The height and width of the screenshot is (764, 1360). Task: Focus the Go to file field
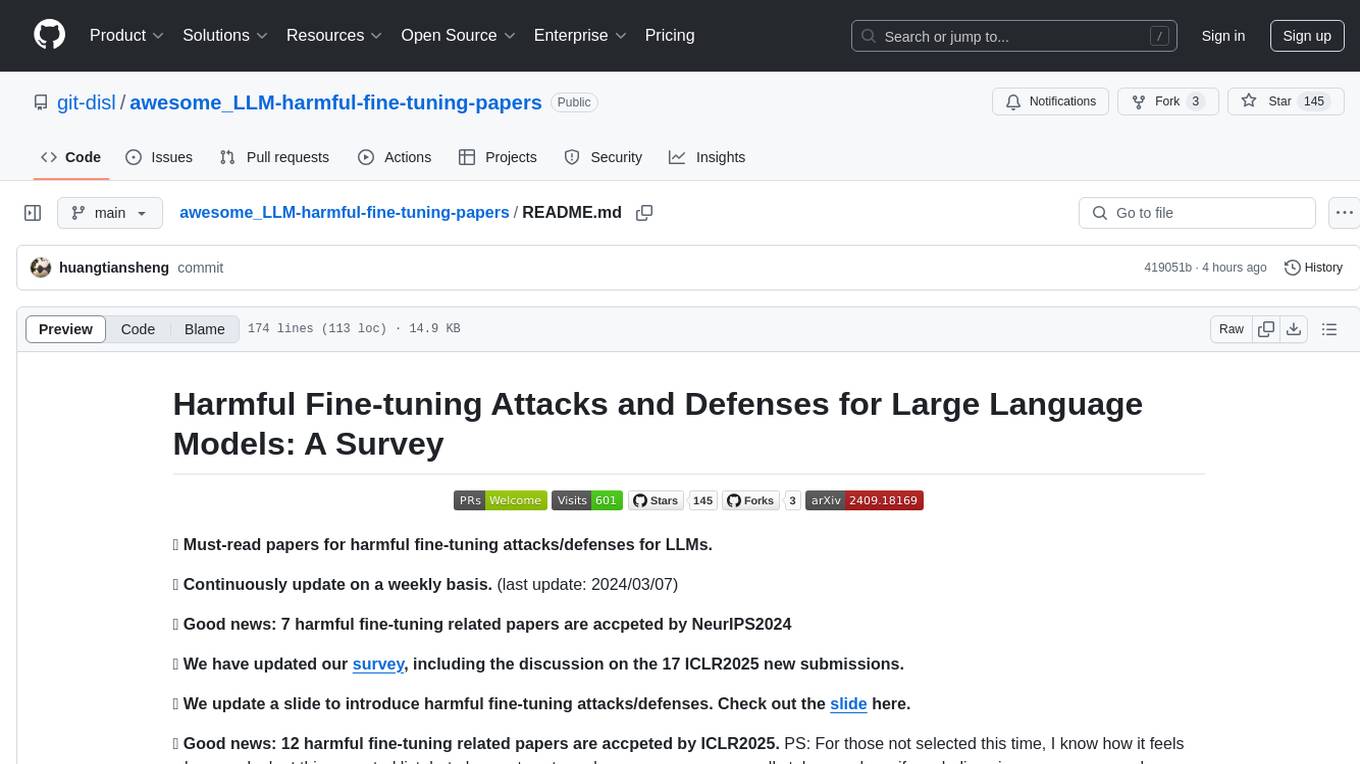click(1197, 213)
